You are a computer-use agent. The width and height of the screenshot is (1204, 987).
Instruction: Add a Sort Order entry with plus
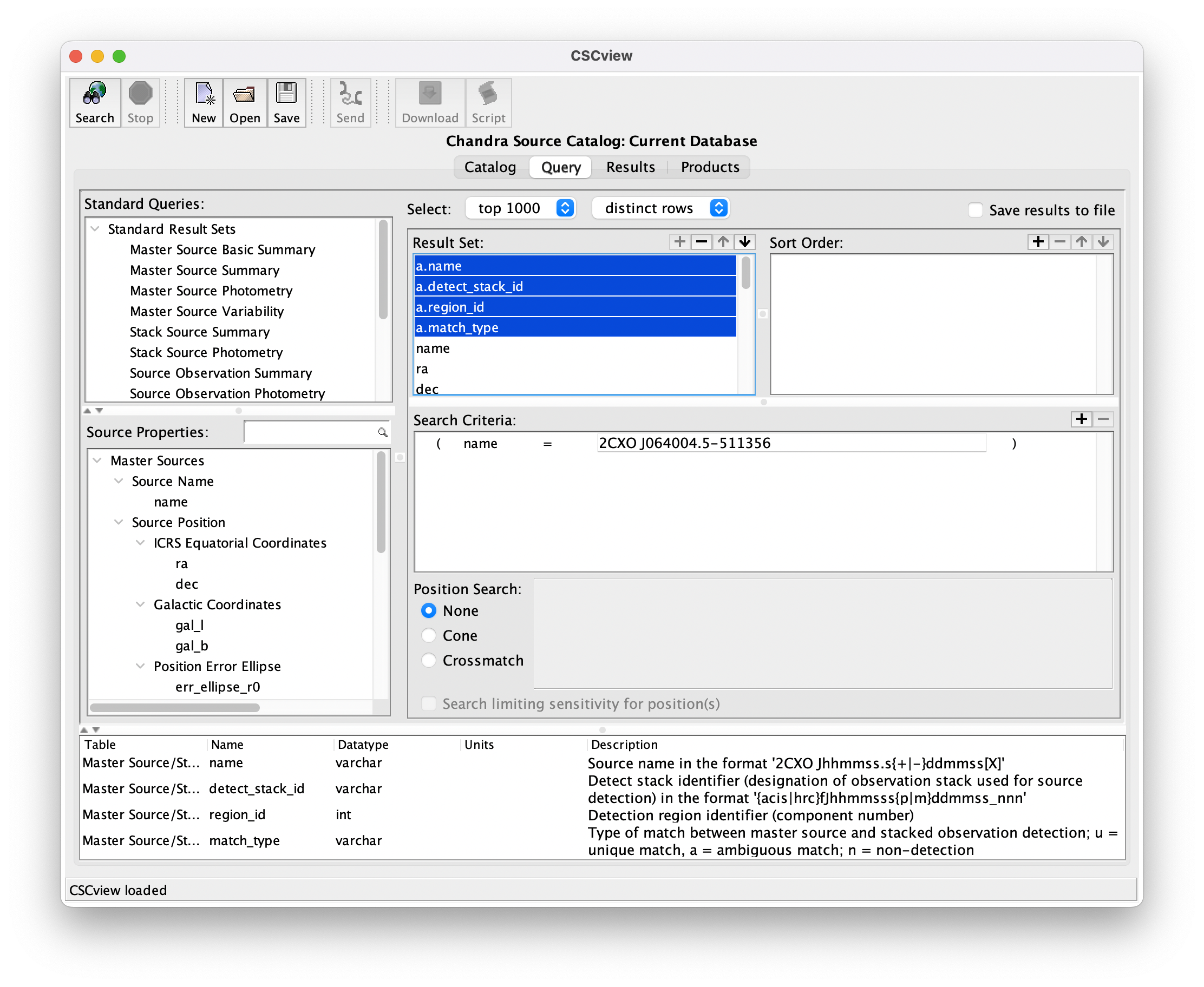click(x=1037, y=242)
